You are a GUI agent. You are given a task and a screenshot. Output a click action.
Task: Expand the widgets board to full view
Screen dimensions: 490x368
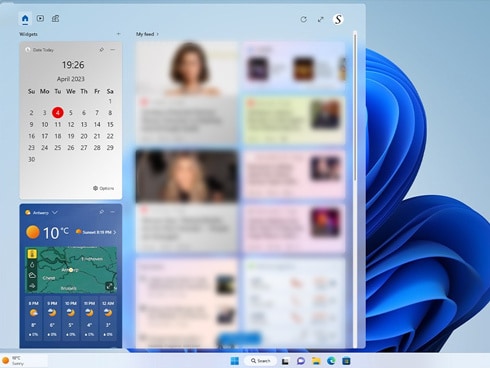[321, 19]
